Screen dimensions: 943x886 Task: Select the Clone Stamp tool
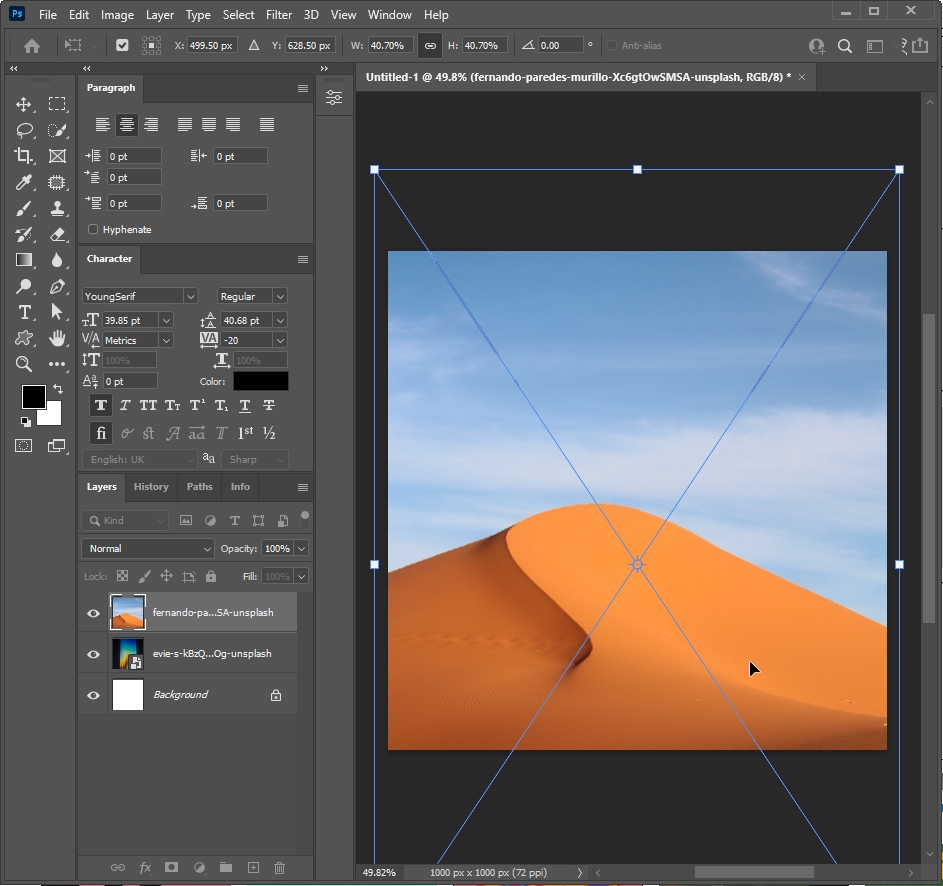click(57, 208)
